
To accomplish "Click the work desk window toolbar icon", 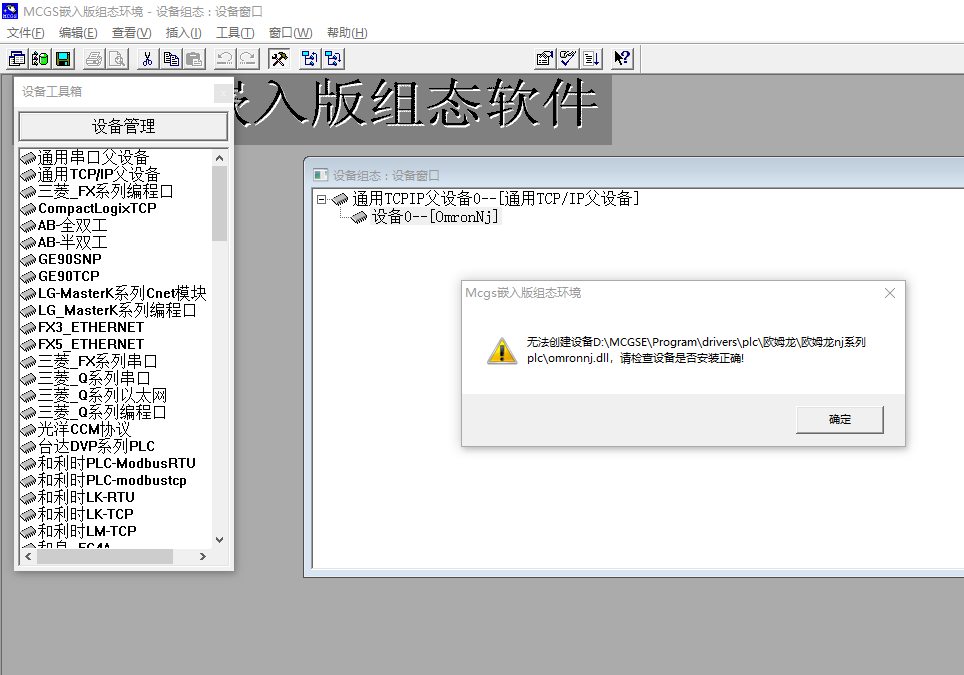I will pyautogui.click(x=17, y=59).
